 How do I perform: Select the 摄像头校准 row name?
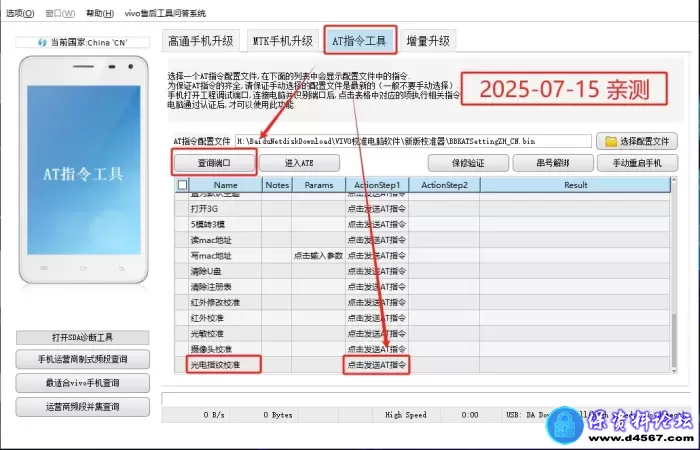(x=211, y=349)
